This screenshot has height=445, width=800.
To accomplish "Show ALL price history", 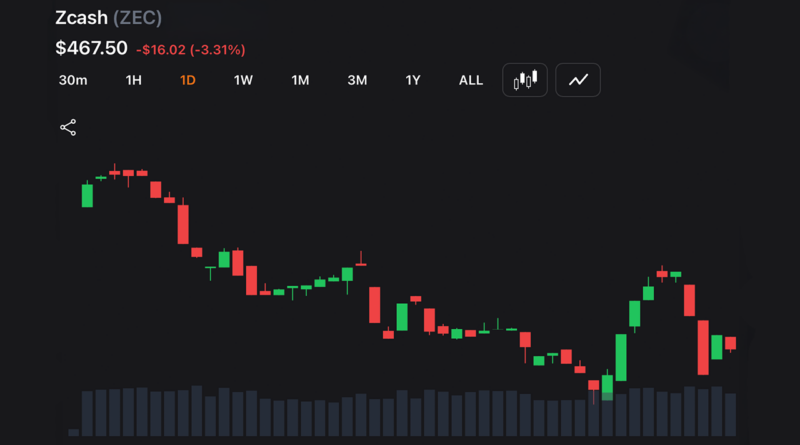I will 470,81.
